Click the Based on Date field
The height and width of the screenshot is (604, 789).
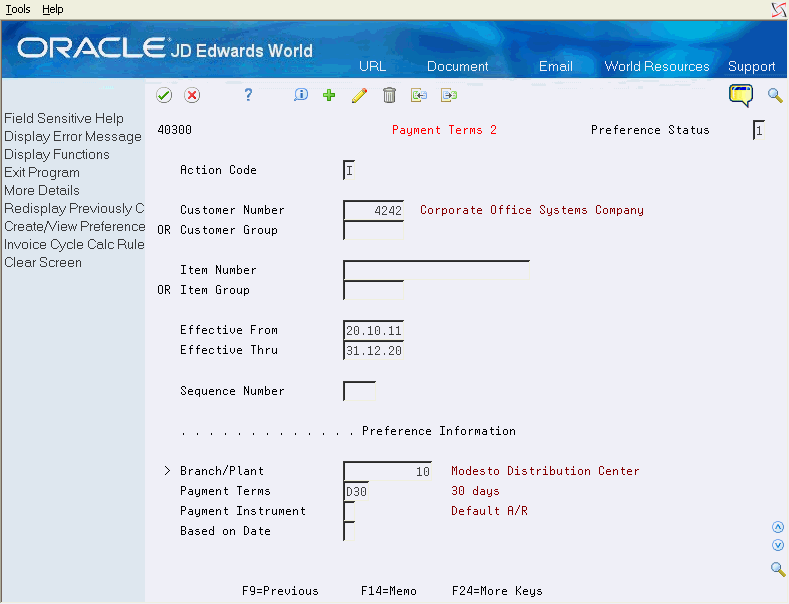[x=349, y=532]
